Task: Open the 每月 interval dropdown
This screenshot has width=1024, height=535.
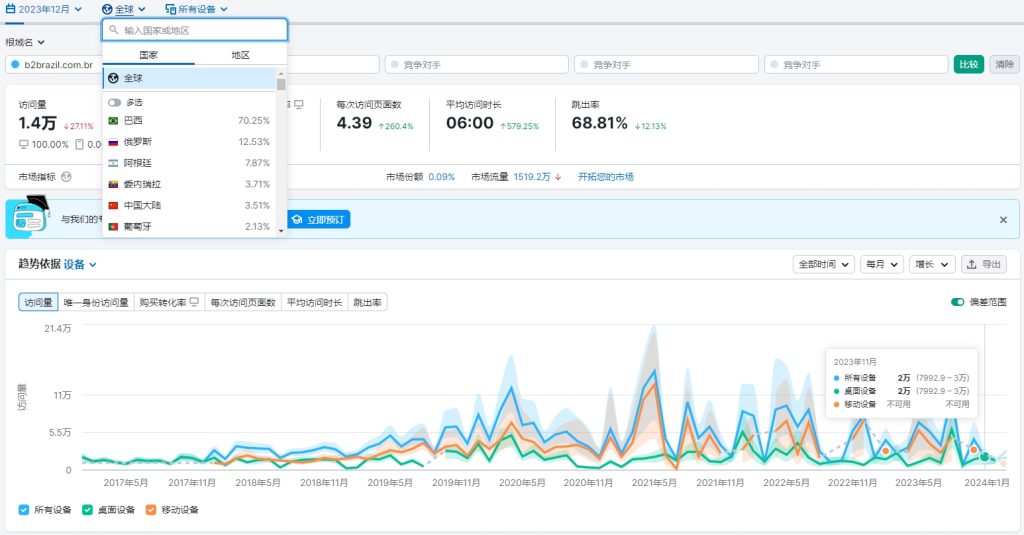Action: click(x=882, y=265)
